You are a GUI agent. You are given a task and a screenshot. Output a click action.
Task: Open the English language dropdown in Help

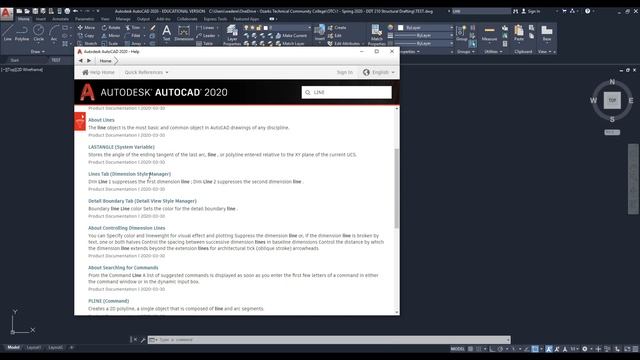pyautogui.click(x=379, y=72)
